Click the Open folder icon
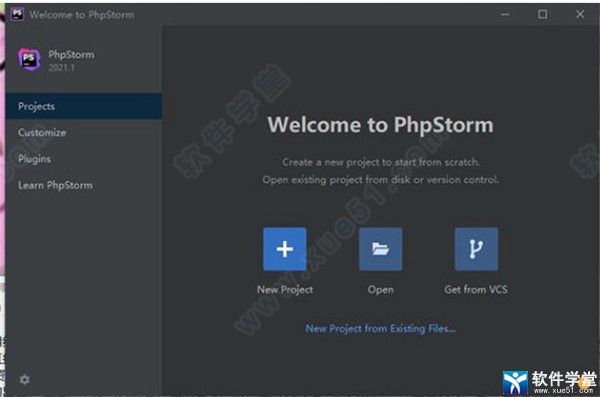 click(380, 249)
